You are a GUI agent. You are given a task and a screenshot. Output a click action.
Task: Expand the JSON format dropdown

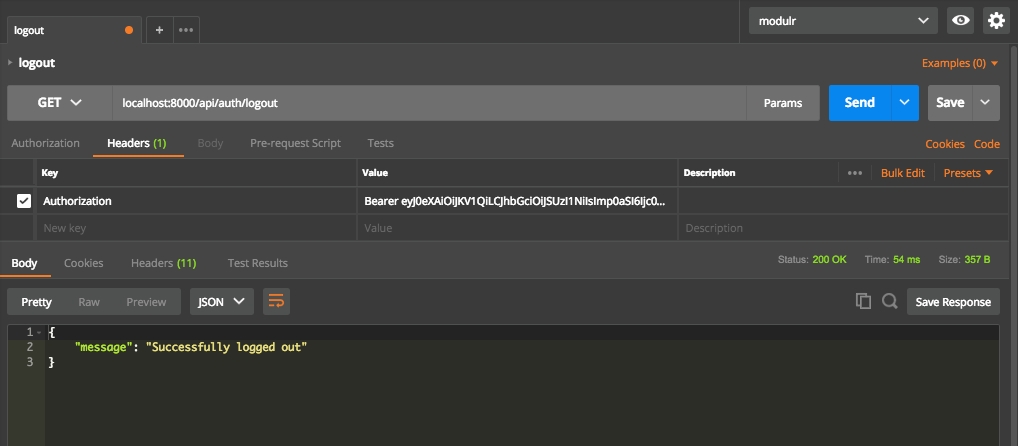pyautogui.click(x=221, y=301)
